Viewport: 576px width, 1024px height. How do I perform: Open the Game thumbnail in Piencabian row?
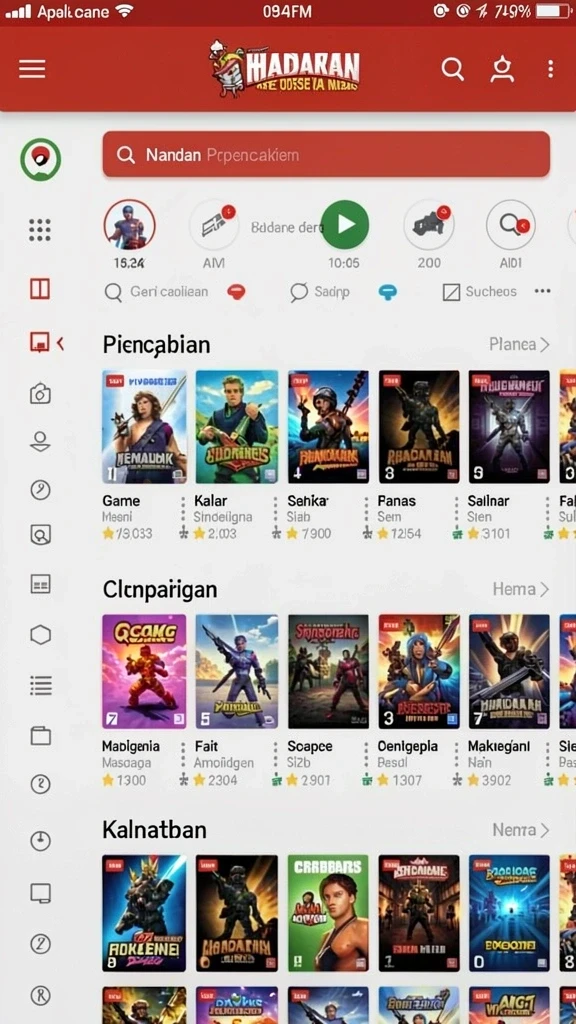[x=144, y=427]
